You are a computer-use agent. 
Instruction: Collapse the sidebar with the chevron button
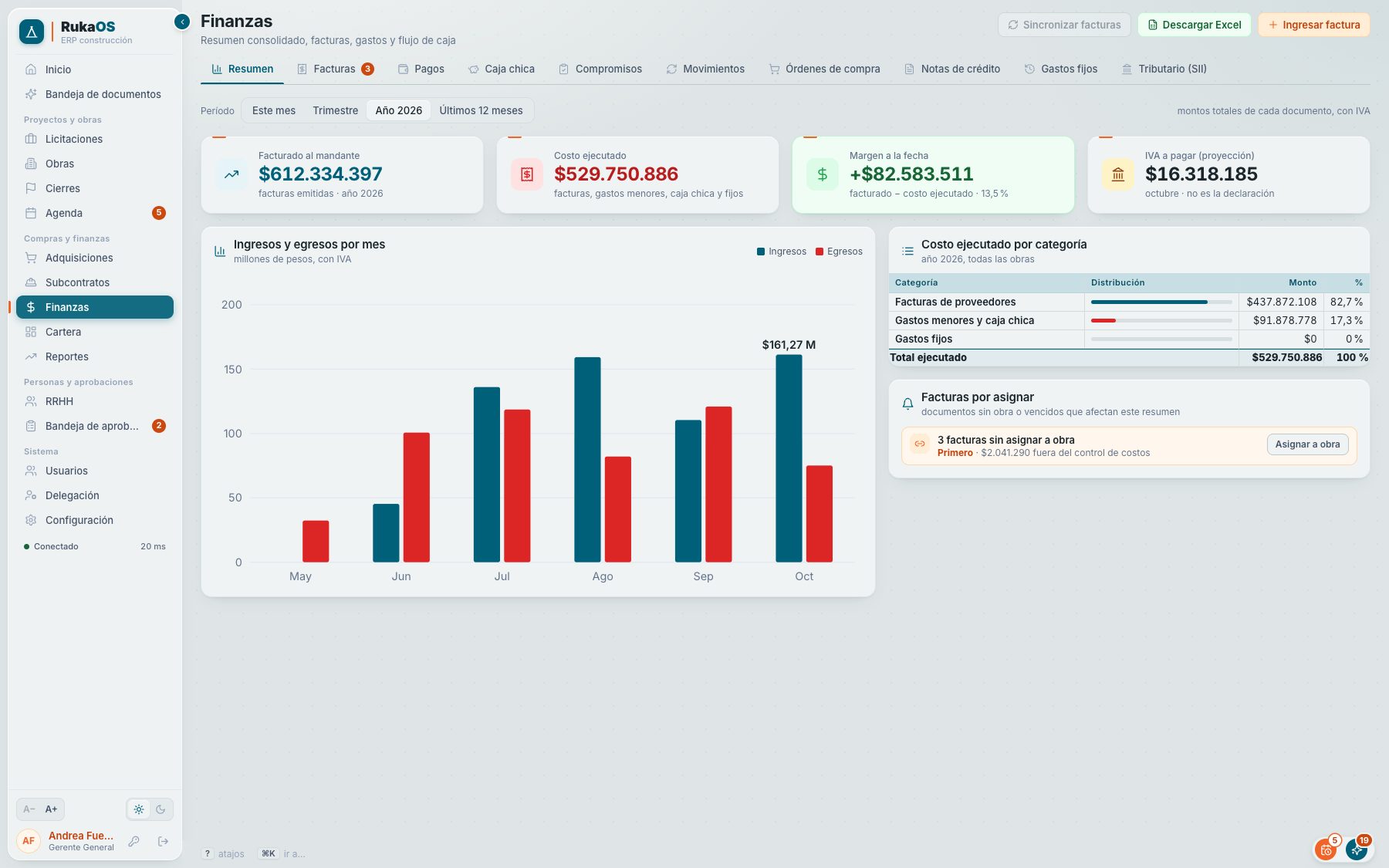(x=182, y=22)
